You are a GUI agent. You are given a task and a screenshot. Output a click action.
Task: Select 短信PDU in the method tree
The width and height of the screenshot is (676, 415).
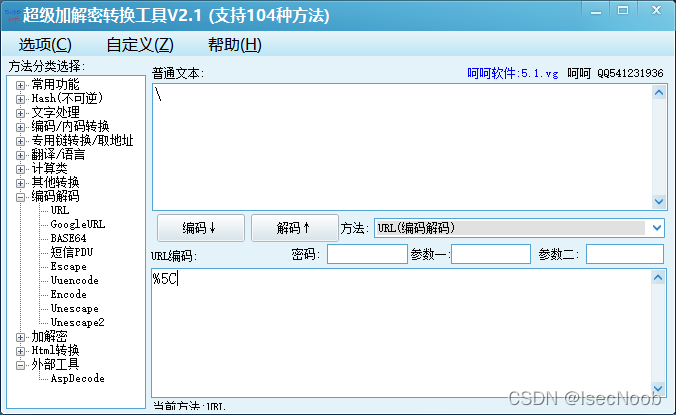pyautogui.click(x=72, y=252)
